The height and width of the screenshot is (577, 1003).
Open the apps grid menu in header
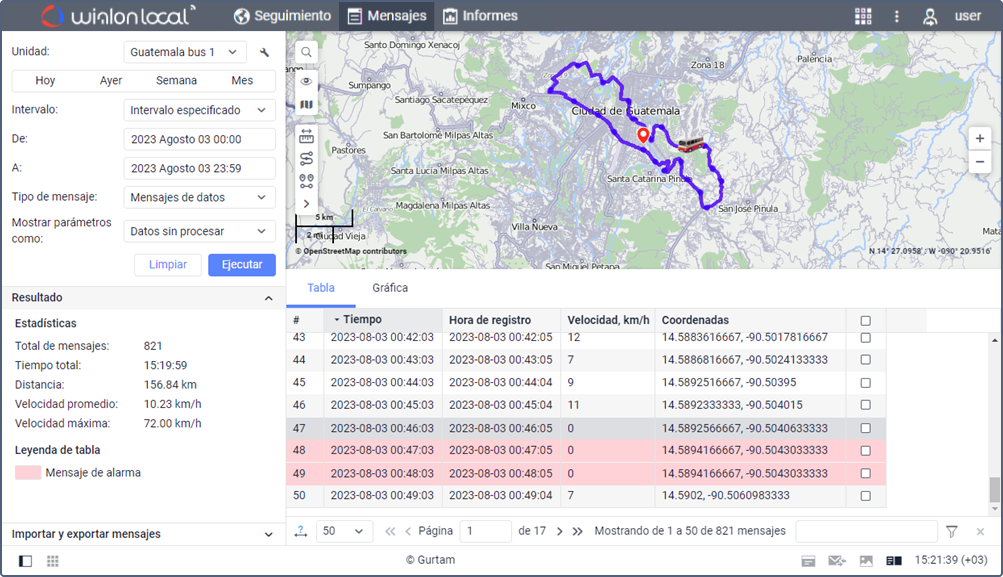[863, 16]
